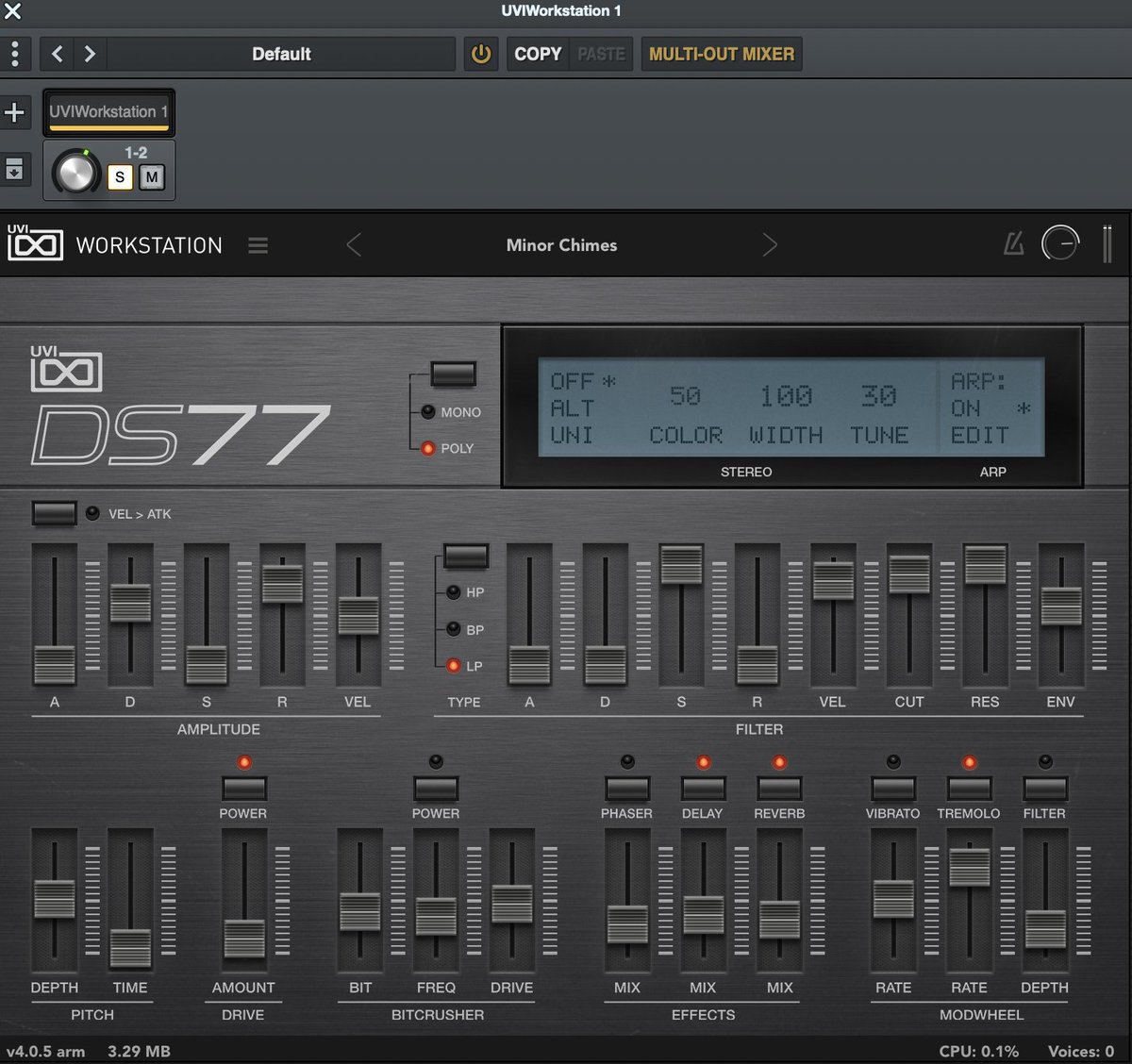This screenshot has height=1064, width=1132.
Task: Load previous patch before Minor Chimes
Action: pyautogui.click(x=354, y=245)
